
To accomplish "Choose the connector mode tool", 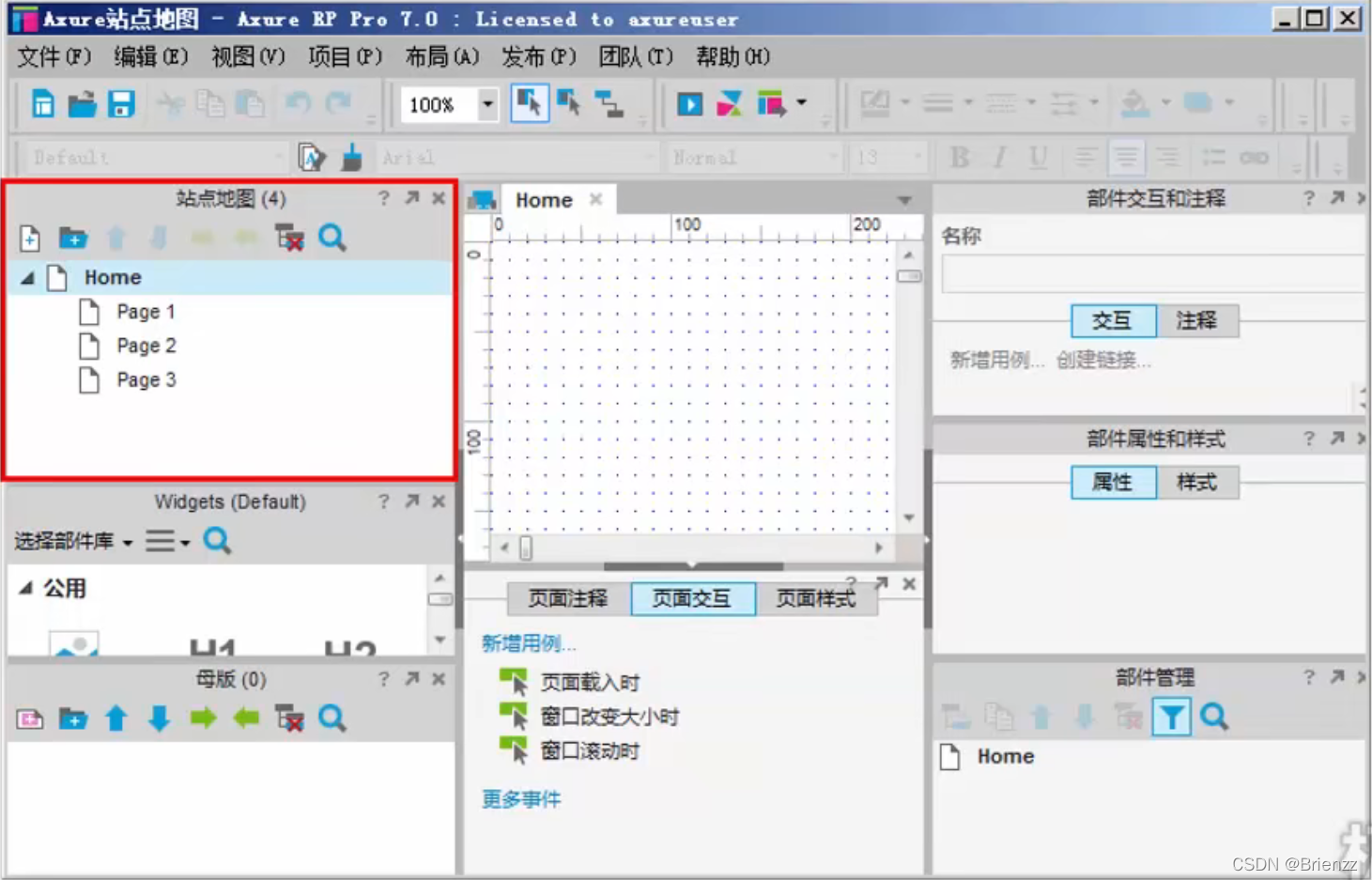I will (609, 103).
